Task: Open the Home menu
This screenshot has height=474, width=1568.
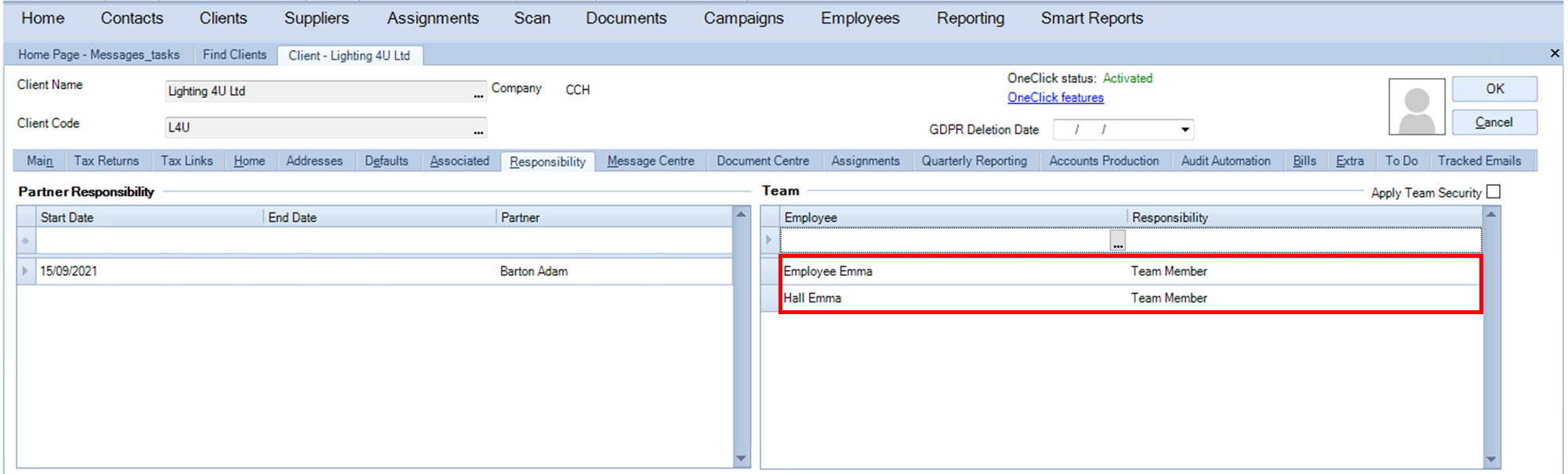Action: point(43,18)
